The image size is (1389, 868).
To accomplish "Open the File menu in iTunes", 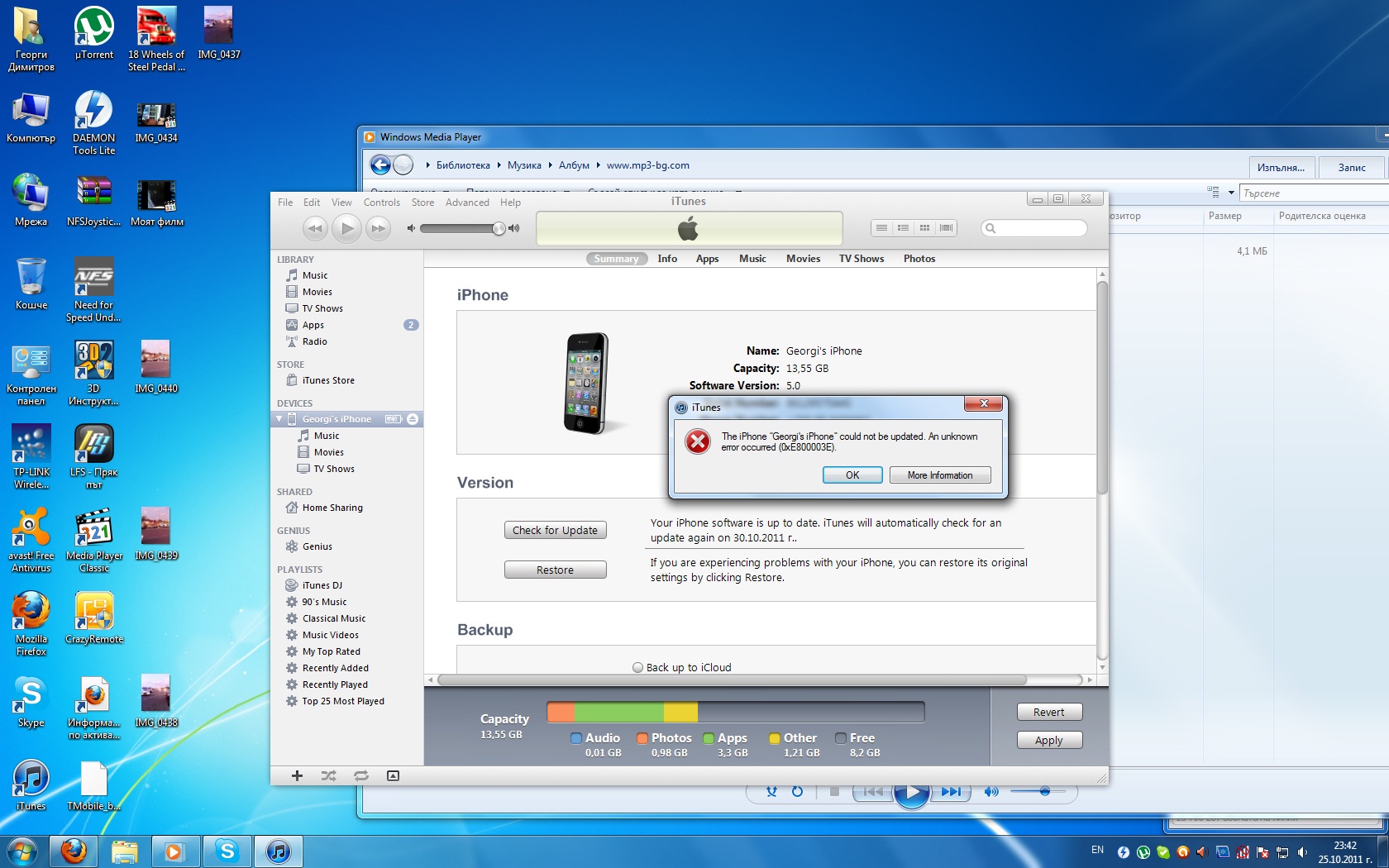I will (x=285, y=203).
